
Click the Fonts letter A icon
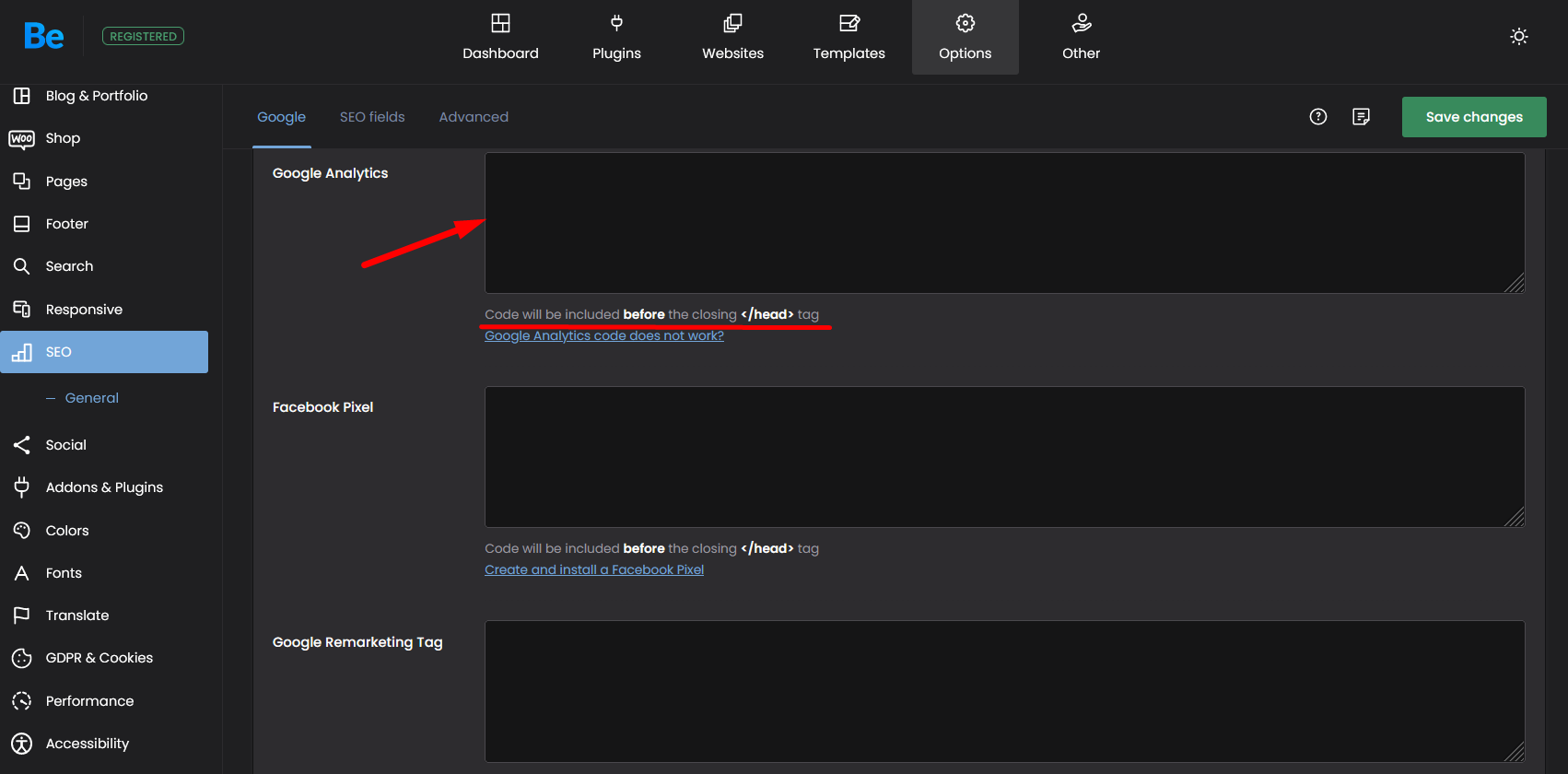pyautogui.click(x=22, y=573)
